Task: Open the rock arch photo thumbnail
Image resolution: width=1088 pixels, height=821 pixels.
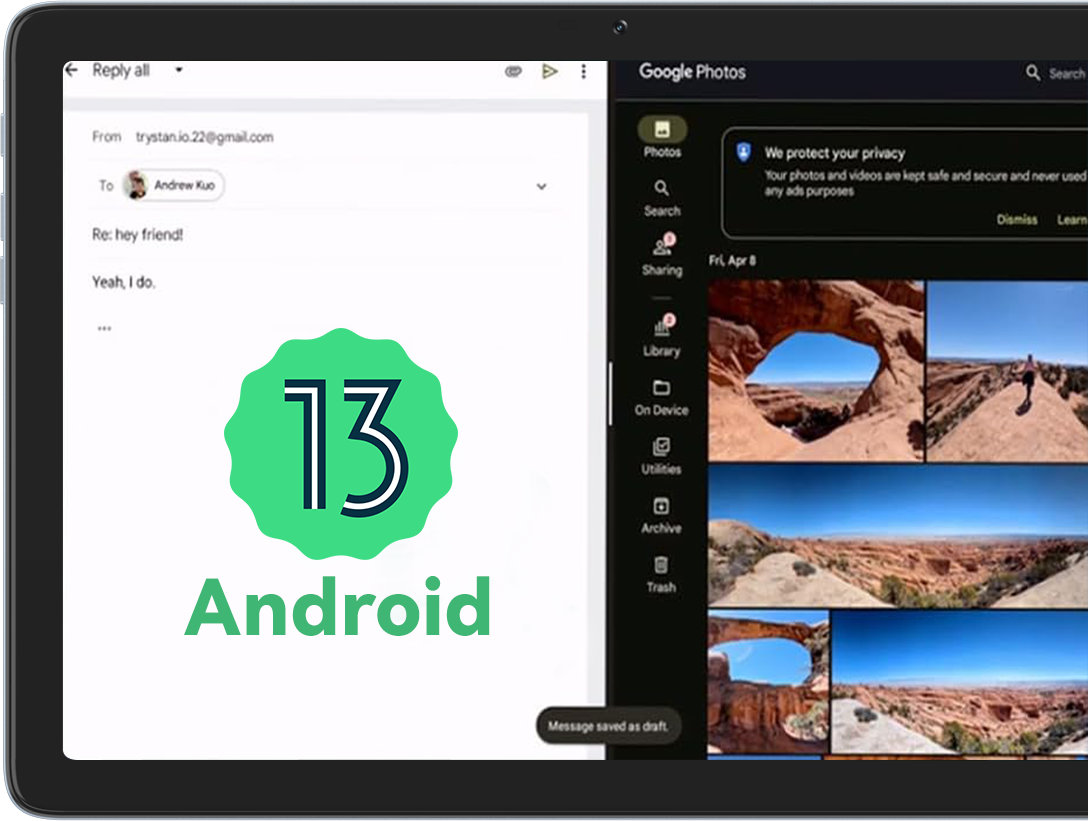Action: point(816,370)
